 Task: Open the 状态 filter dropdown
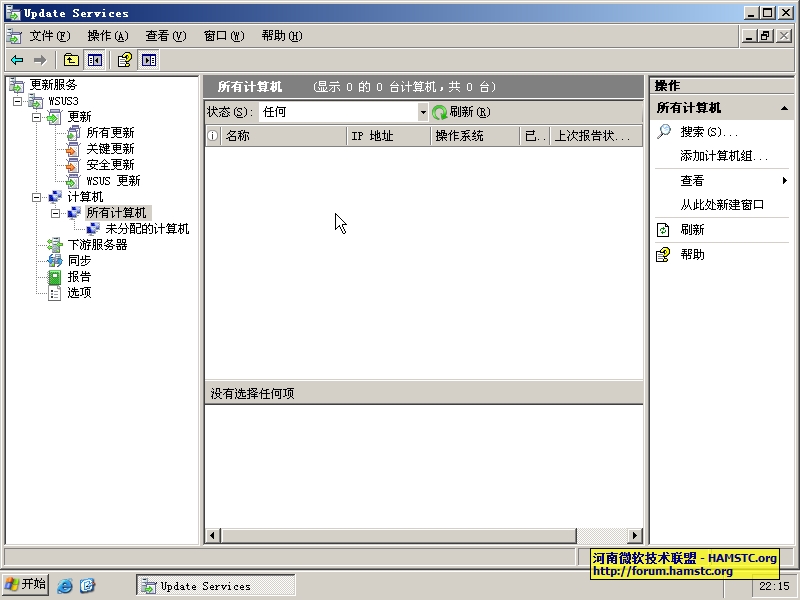[x=423, y=112]
